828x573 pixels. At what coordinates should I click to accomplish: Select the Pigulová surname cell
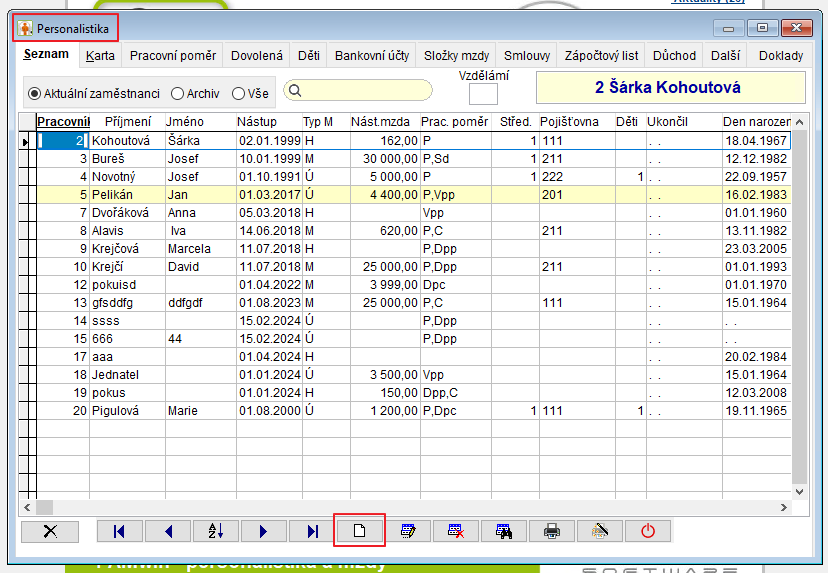point(127,411)
